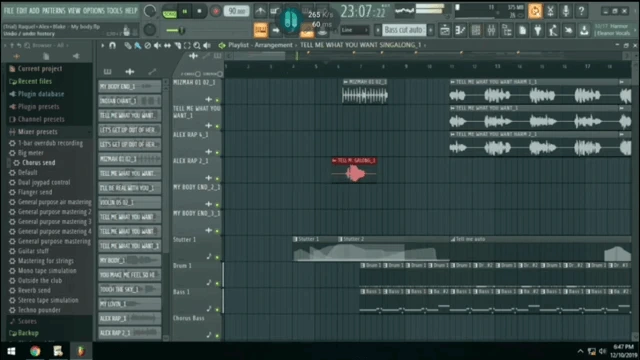Screen dimensions: 640x360
Task: Click the microphone recording icon
Action: (566, 11)
